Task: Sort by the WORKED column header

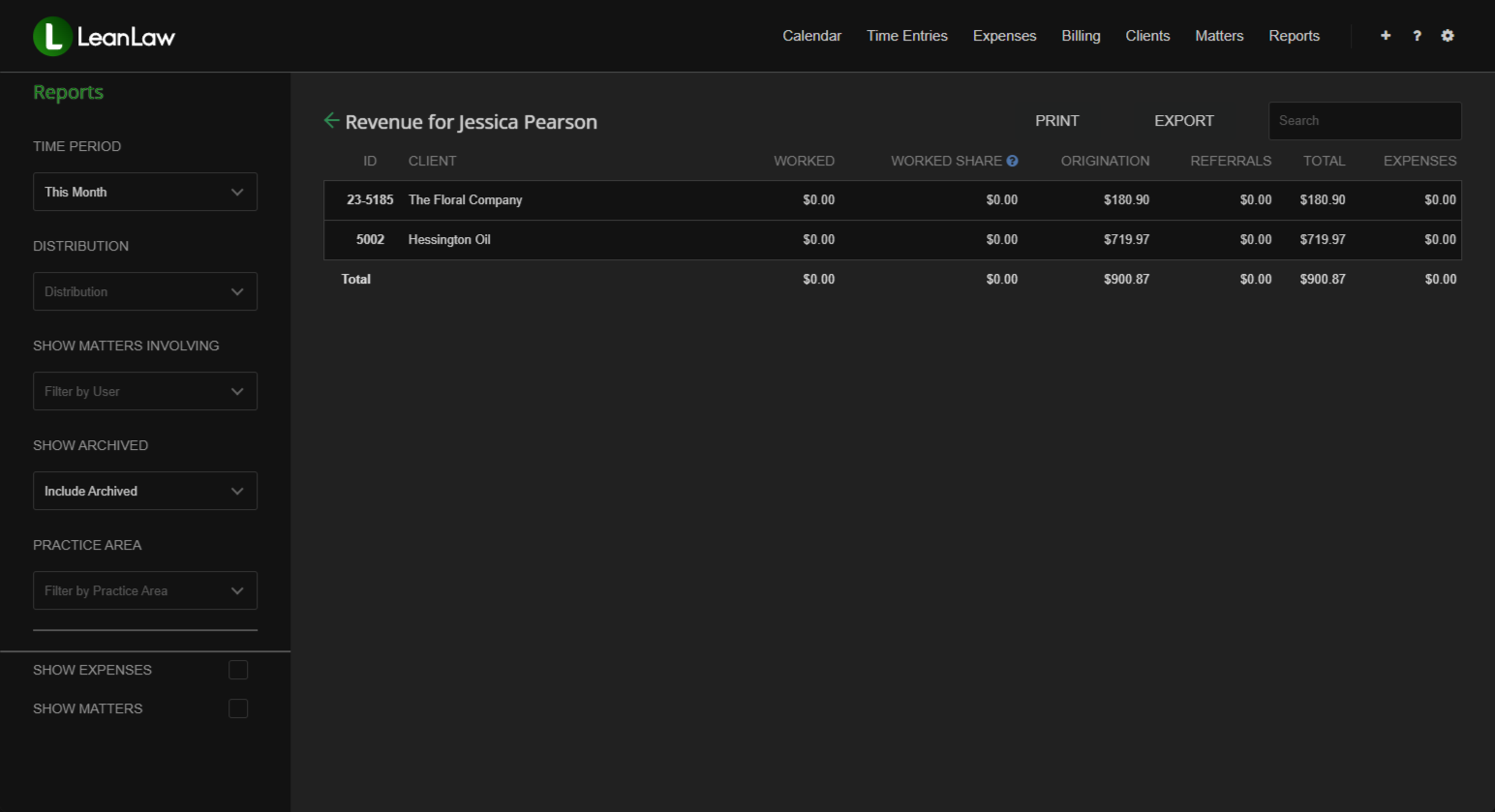Action: click(804, 161)
